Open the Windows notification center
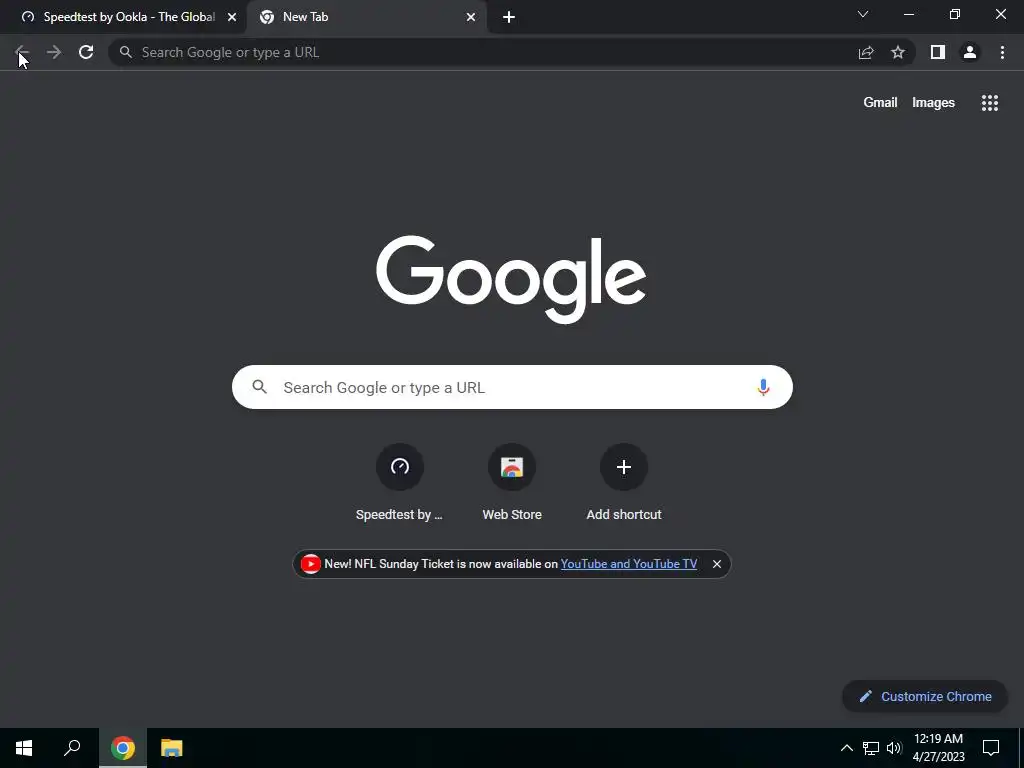The height and width of the screenshot is (768, 1024). [991, 748]
